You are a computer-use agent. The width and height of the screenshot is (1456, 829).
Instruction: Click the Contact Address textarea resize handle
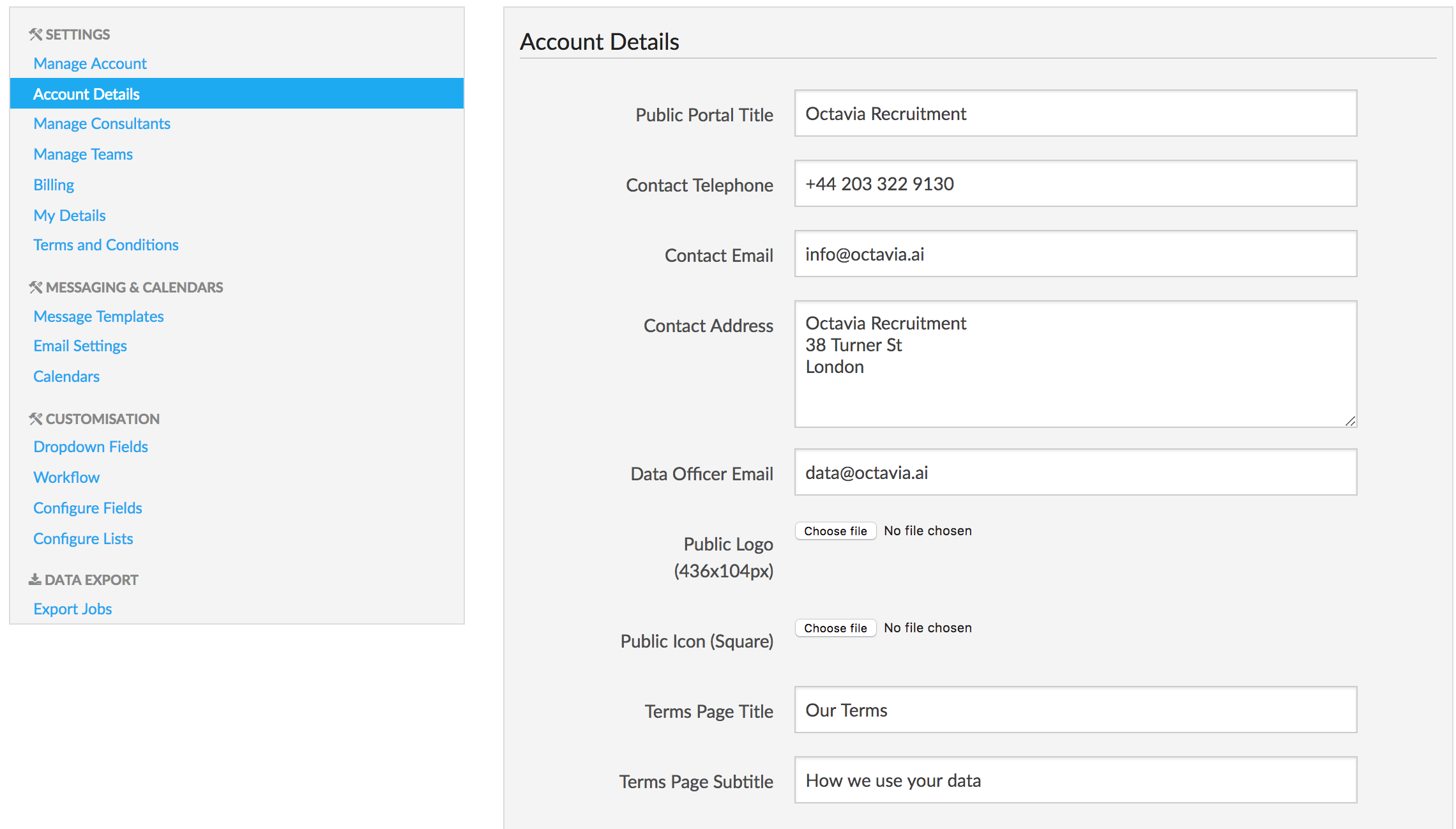[x=1349, y=421]
